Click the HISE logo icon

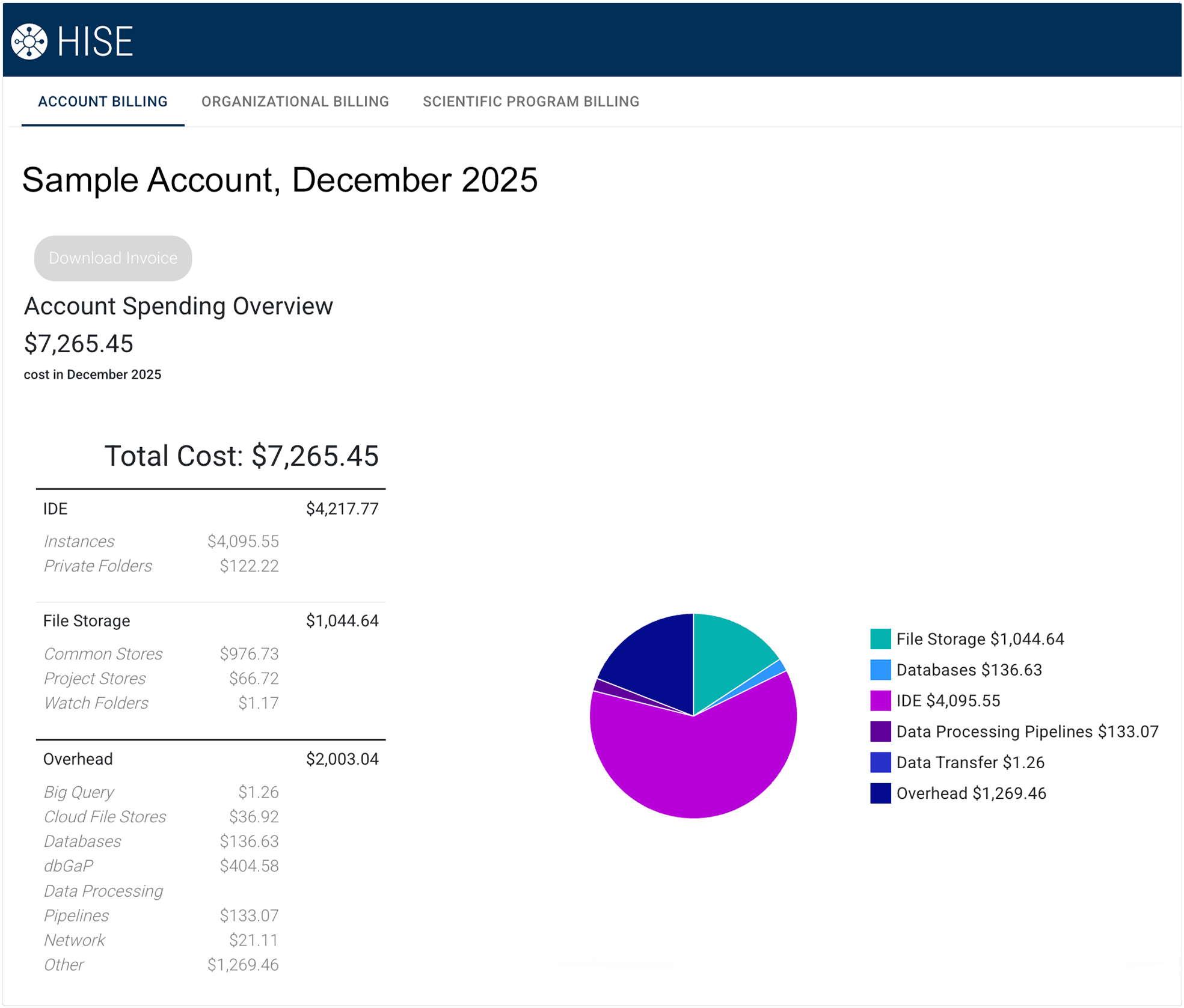pos(29,41)
